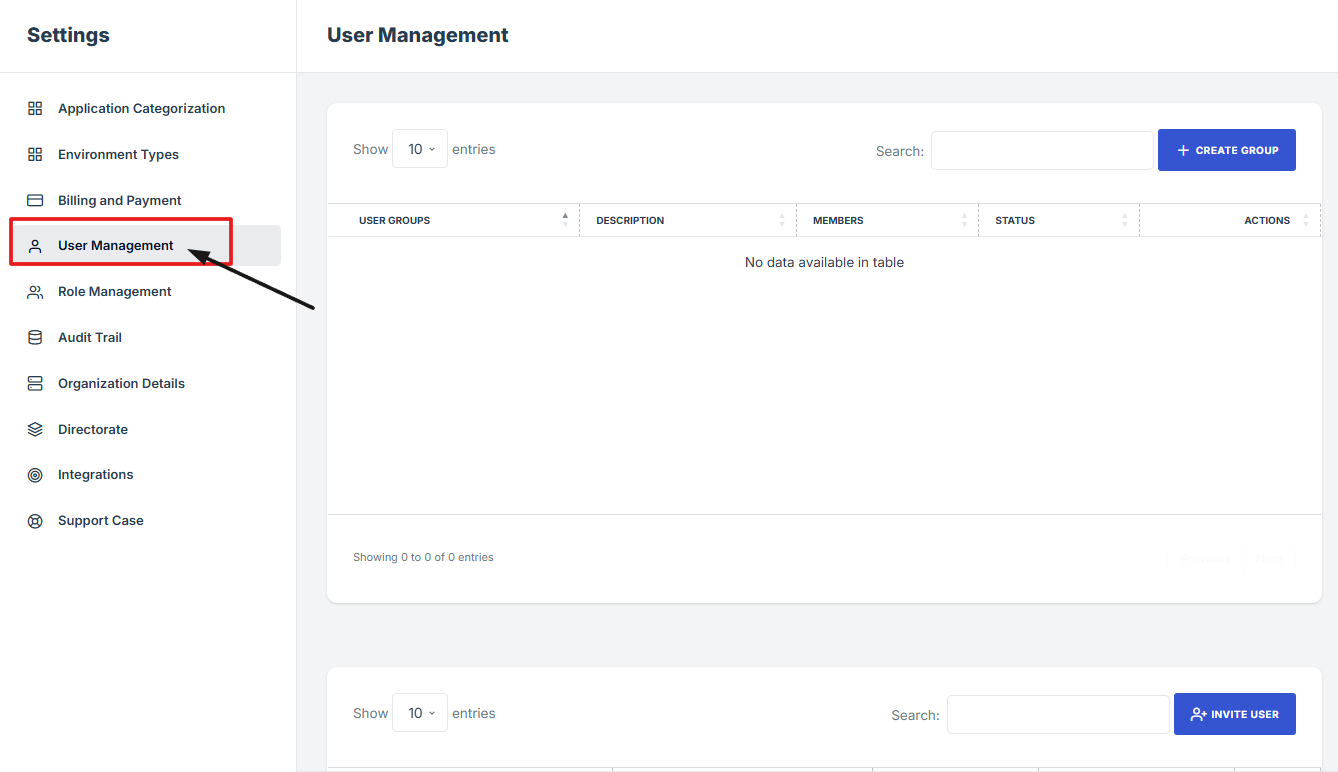The width and height of the screenshot is (1338, 772).
Task: Click the Application Categorization grid icon
Action: [x=35, y=108]
